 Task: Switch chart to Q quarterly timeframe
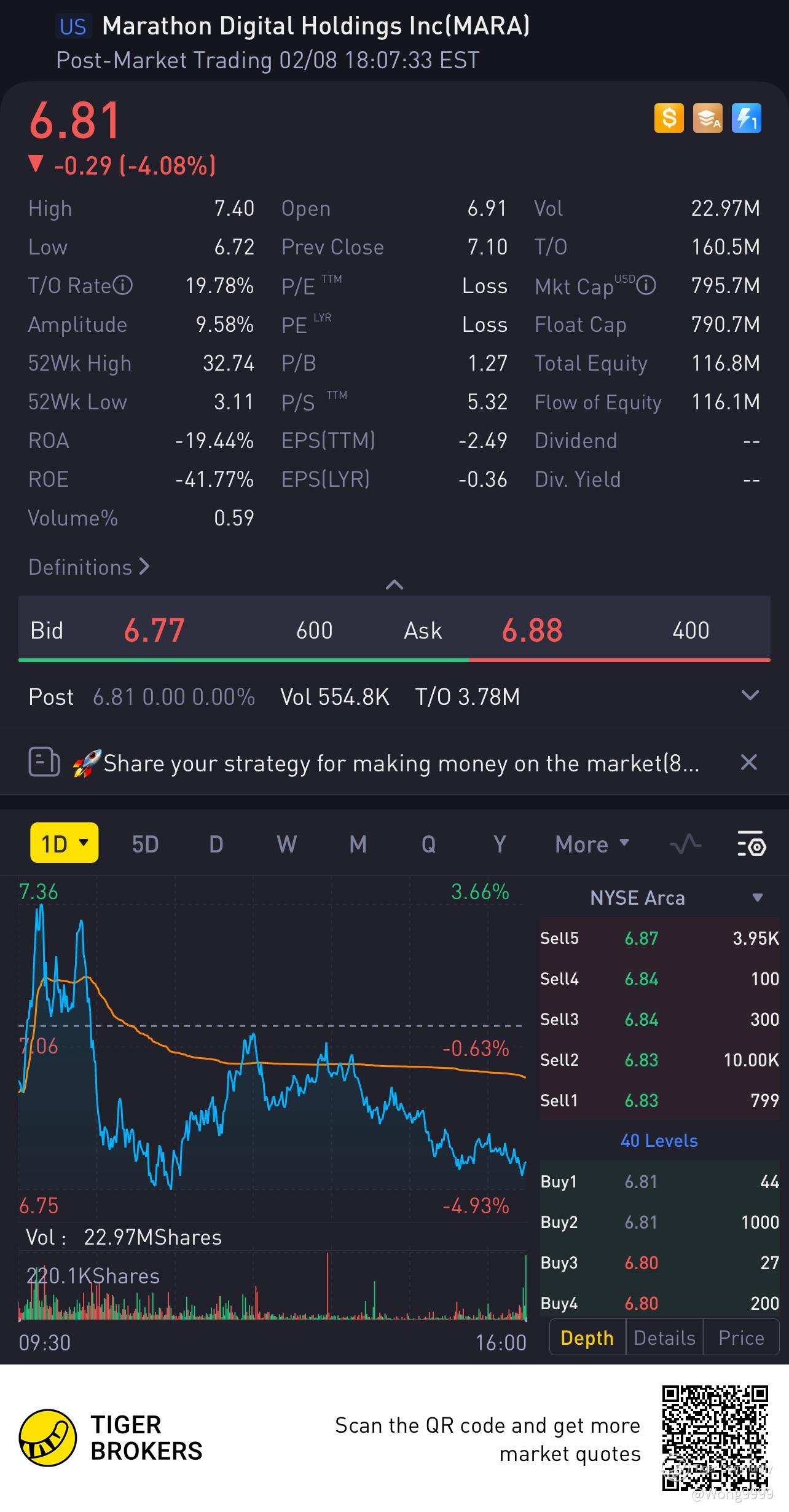[x=428, y=844]
